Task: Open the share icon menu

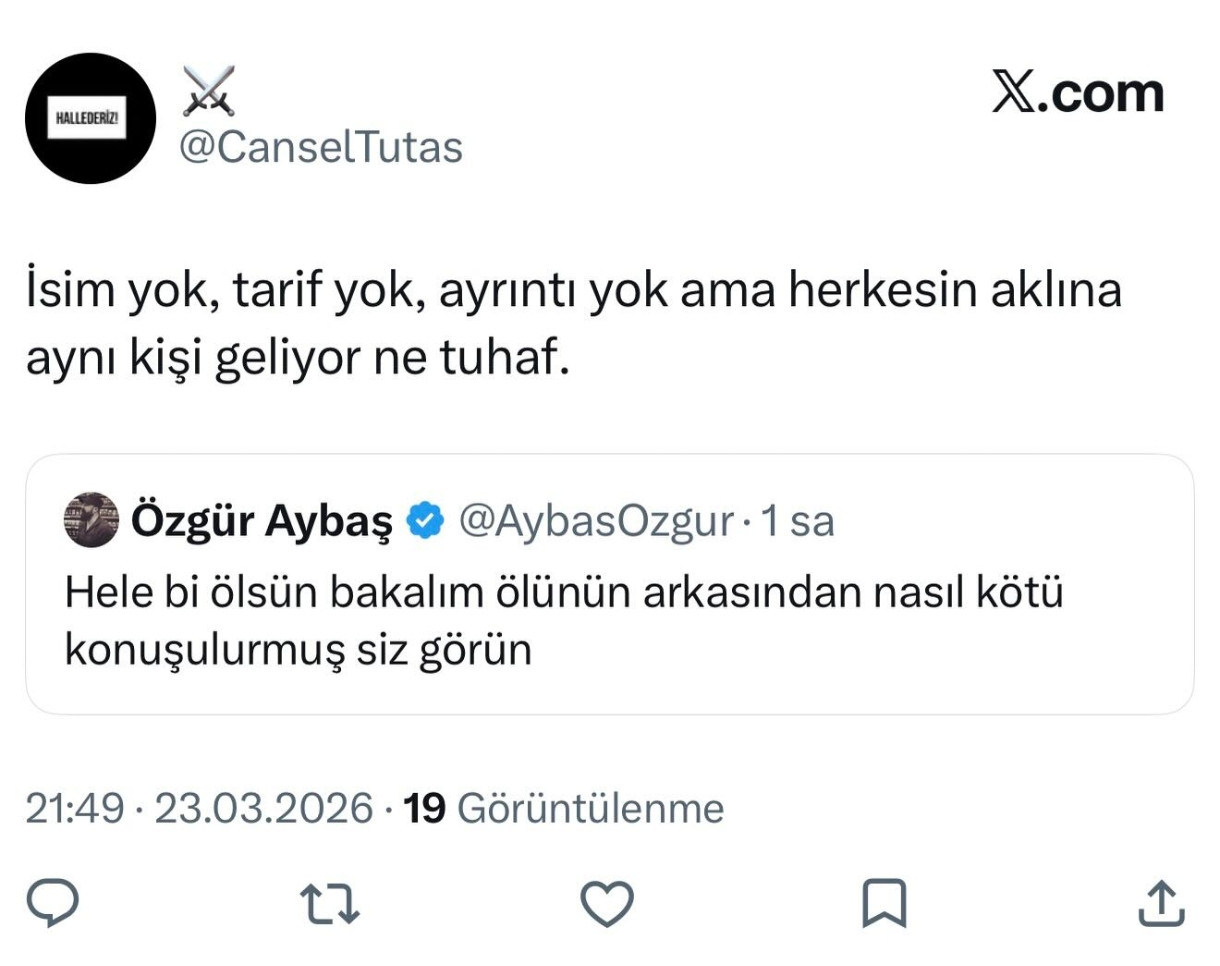Action: 1162,903
